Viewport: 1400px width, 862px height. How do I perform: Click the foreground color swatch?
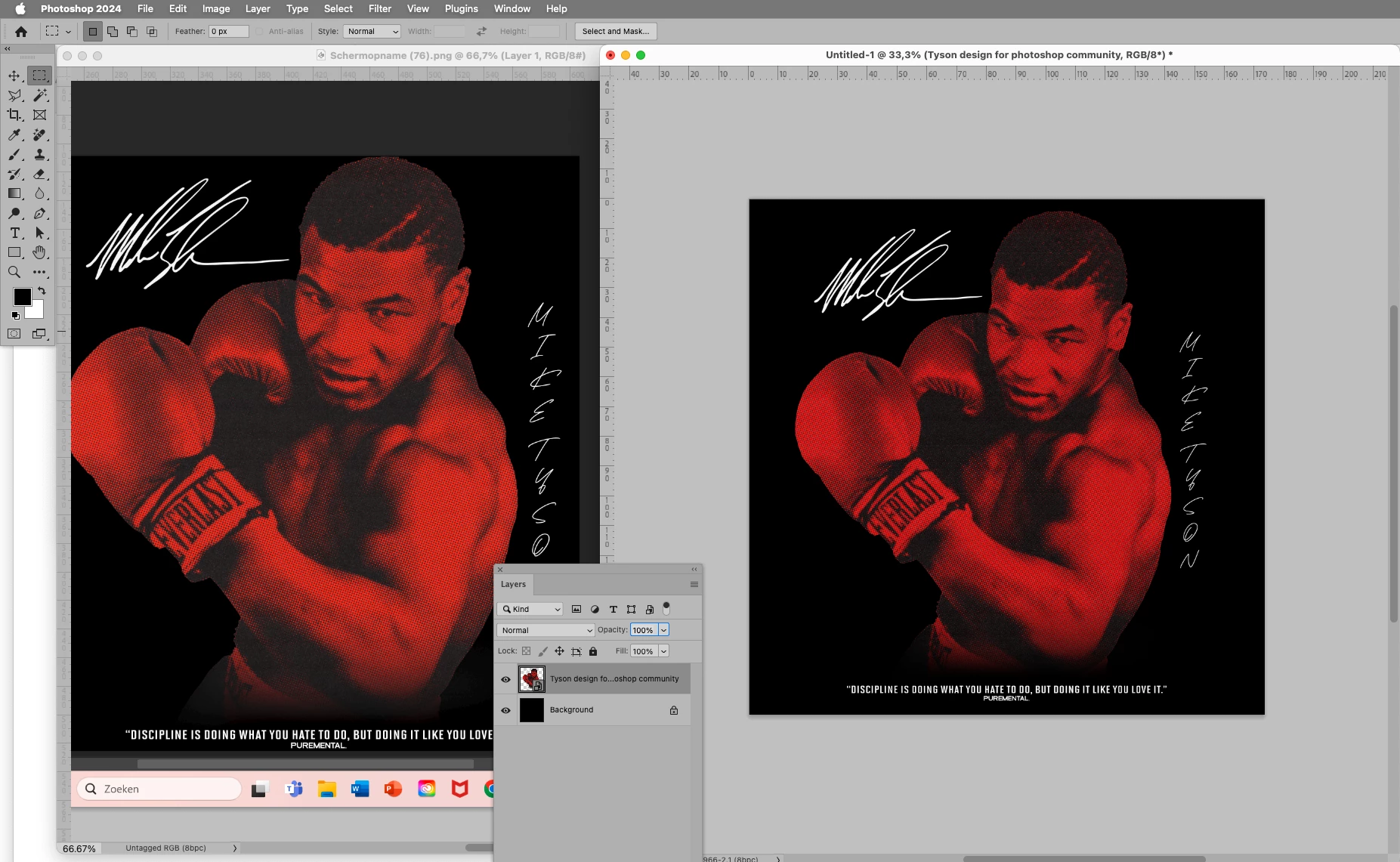[x=22, y=296]
